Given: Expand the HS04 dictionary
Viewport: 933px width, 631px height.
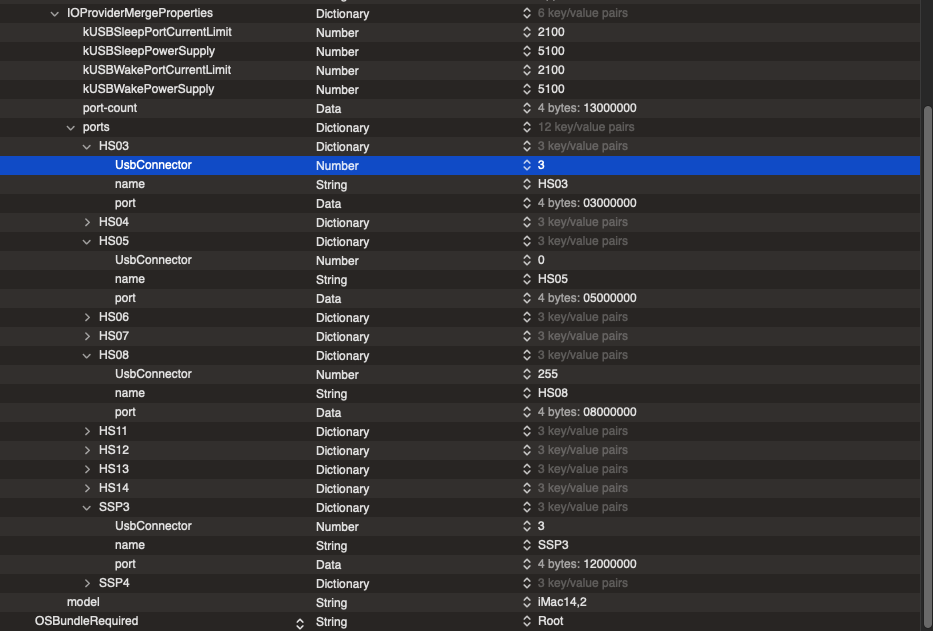Looking at the screenshot, I should tap(87, 222).
